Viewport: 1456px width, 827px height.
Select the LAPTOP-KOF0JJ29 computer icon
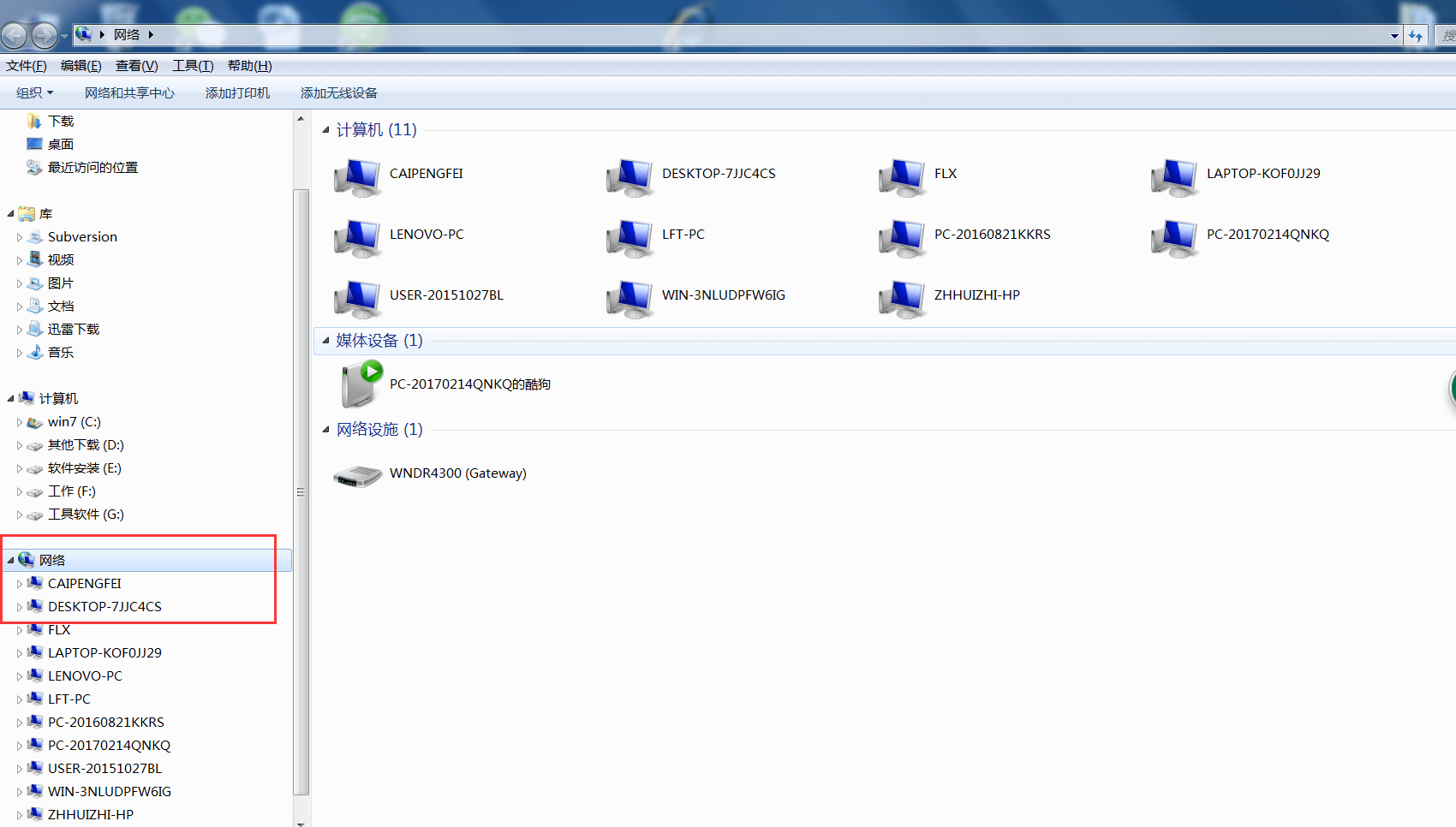click(1175, 176)
